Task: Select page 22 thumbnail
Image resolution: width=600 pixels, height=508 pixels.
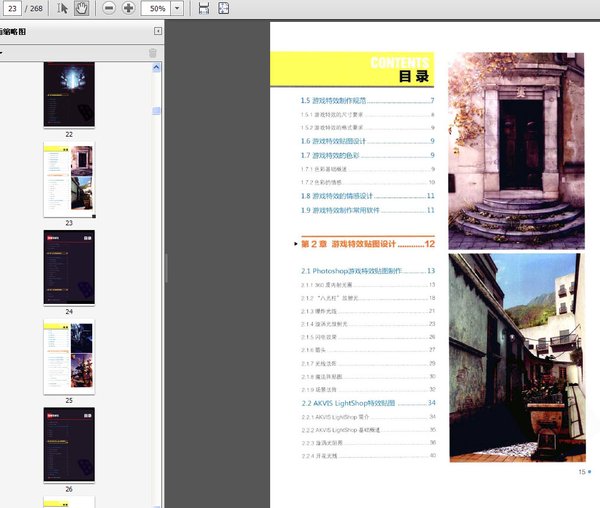Action: [69, 94]
